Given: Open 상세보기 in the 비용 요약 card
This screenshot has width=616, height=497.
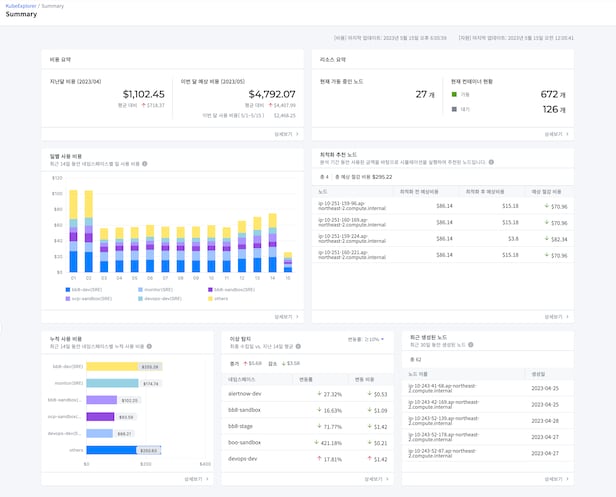Looking at the screenshot, I should click(x=281, y=133).
